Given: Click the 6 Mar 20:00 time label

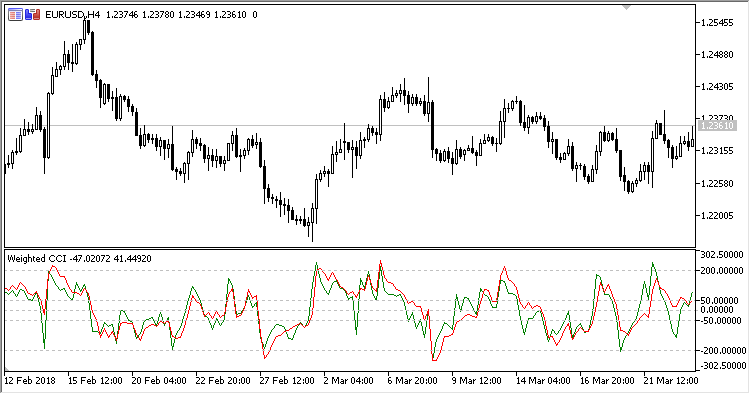Looking at the screenshot, I should pyautogui.click(x=413, y=381).
